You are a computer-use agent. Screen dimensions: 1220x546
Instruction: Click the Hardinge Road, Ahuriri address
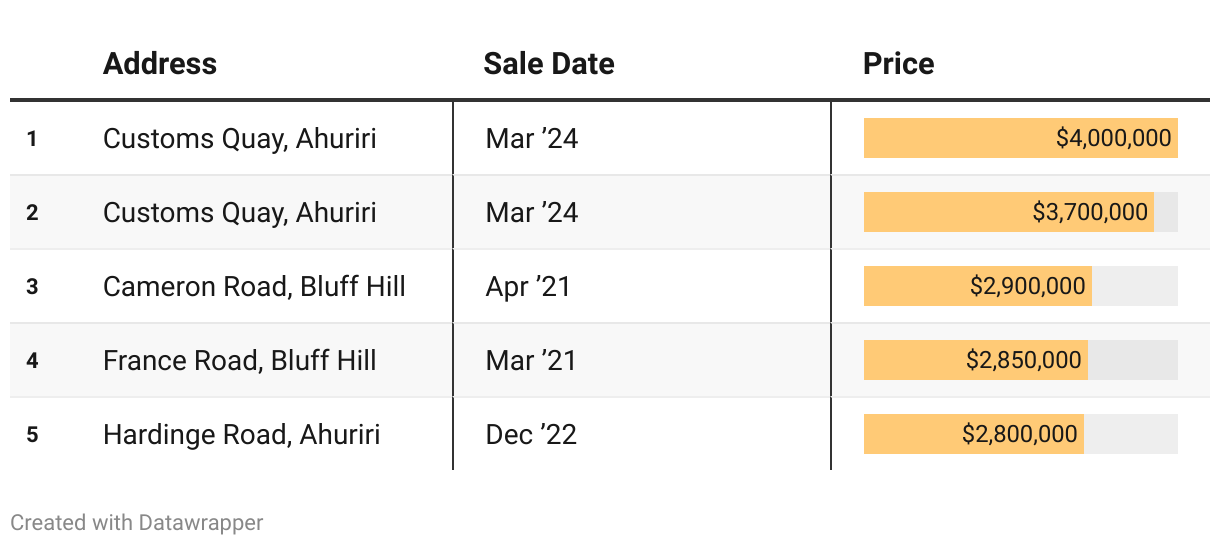point(241,434)
